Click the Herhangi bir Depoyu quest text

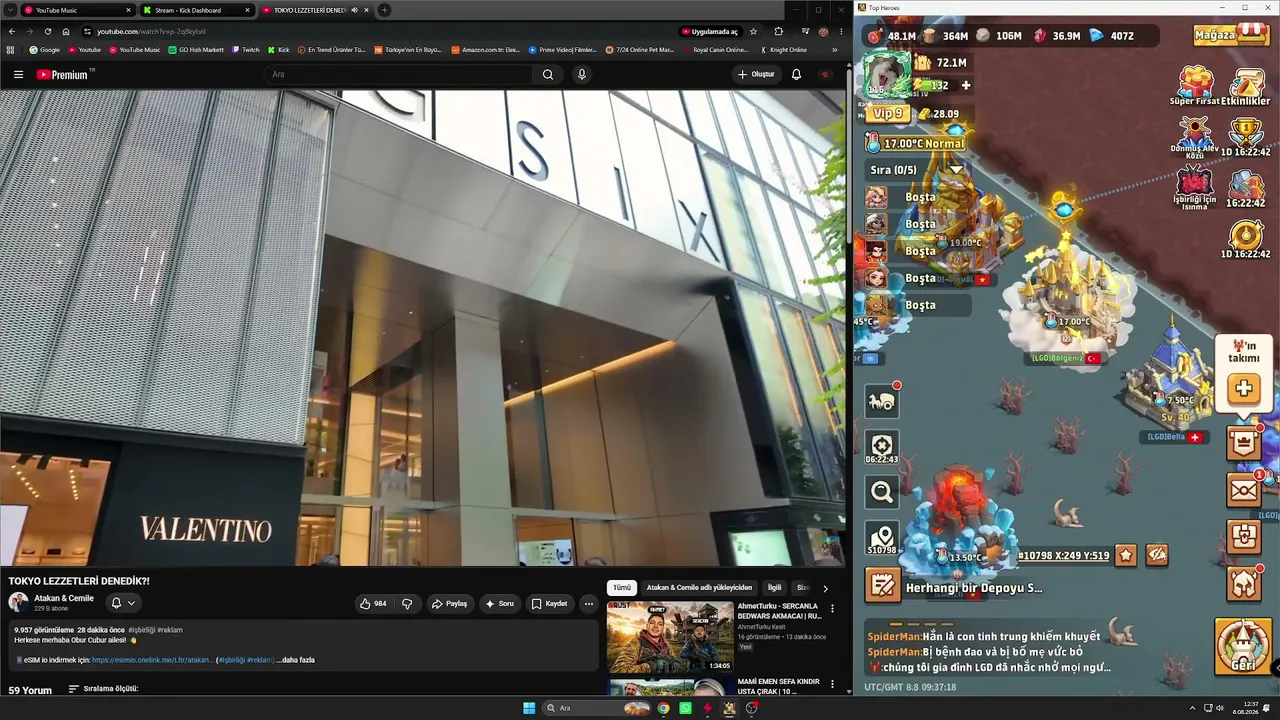(974, 588)
